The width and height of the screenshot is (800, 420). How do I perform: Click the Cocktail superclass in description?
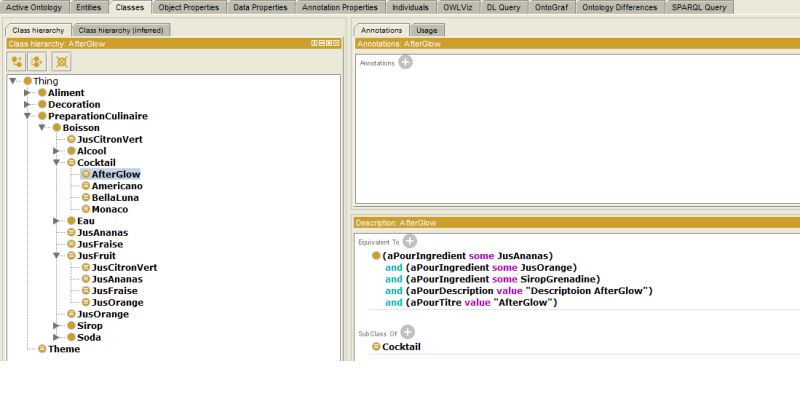[x=401, y=347]
